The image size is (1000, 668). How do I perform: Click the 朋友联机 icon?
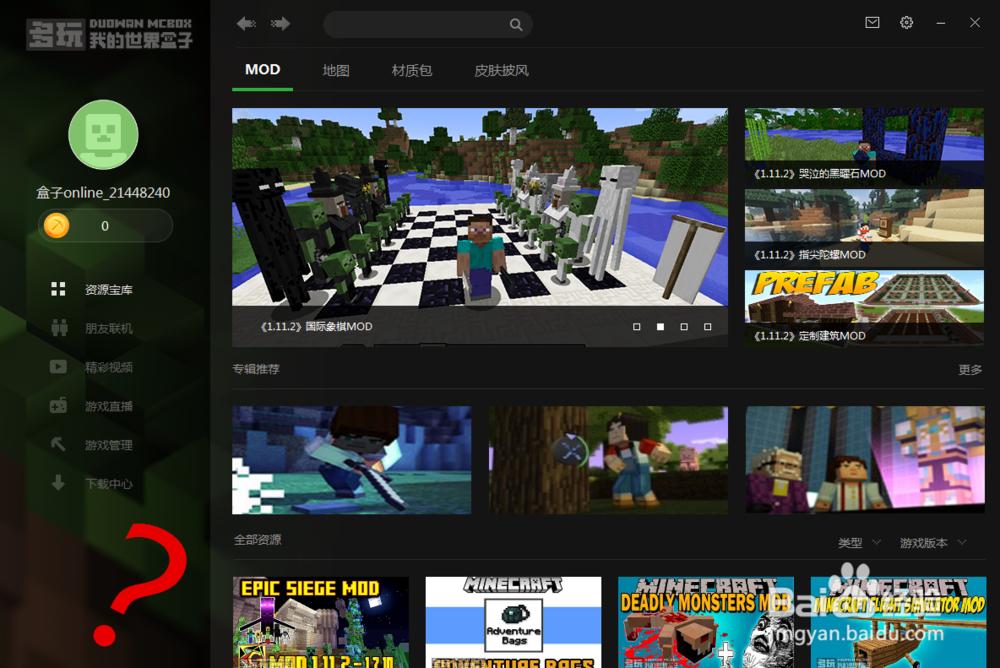(59, 327)
